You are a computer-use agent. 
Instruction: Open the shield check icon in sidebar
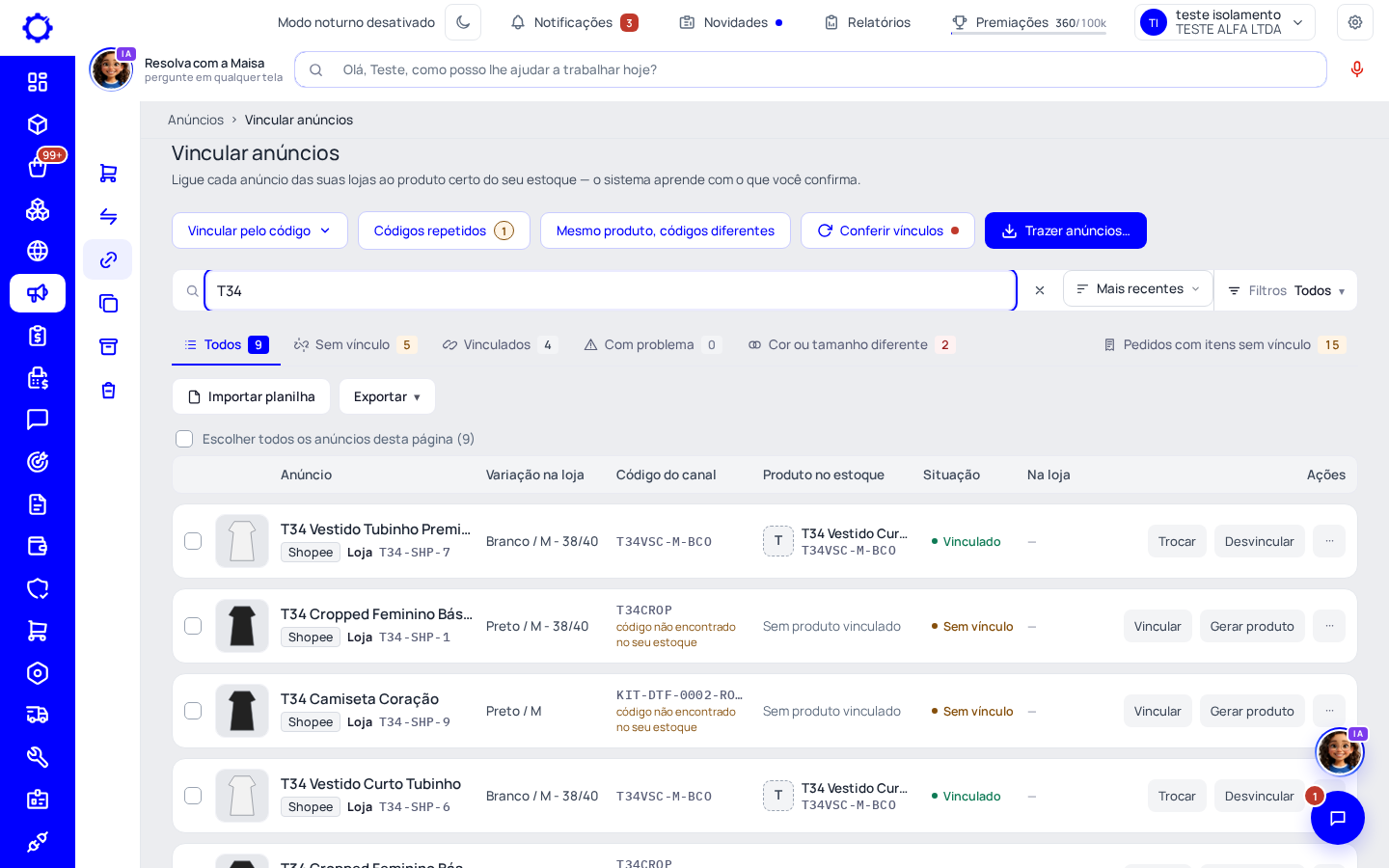[38, 588]
